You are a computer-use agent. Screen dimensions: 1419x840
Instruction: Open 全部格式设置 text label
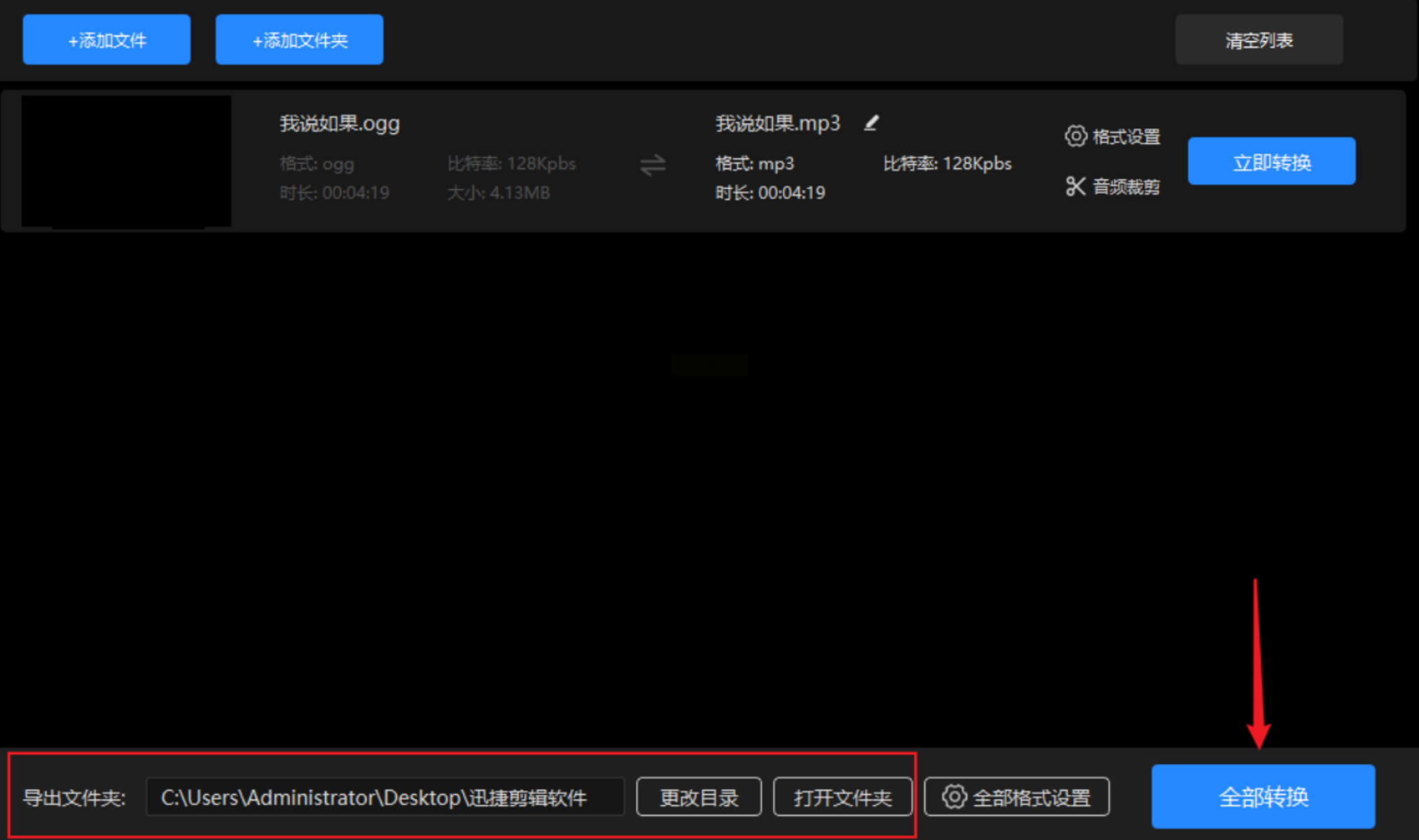(1031, 797)
